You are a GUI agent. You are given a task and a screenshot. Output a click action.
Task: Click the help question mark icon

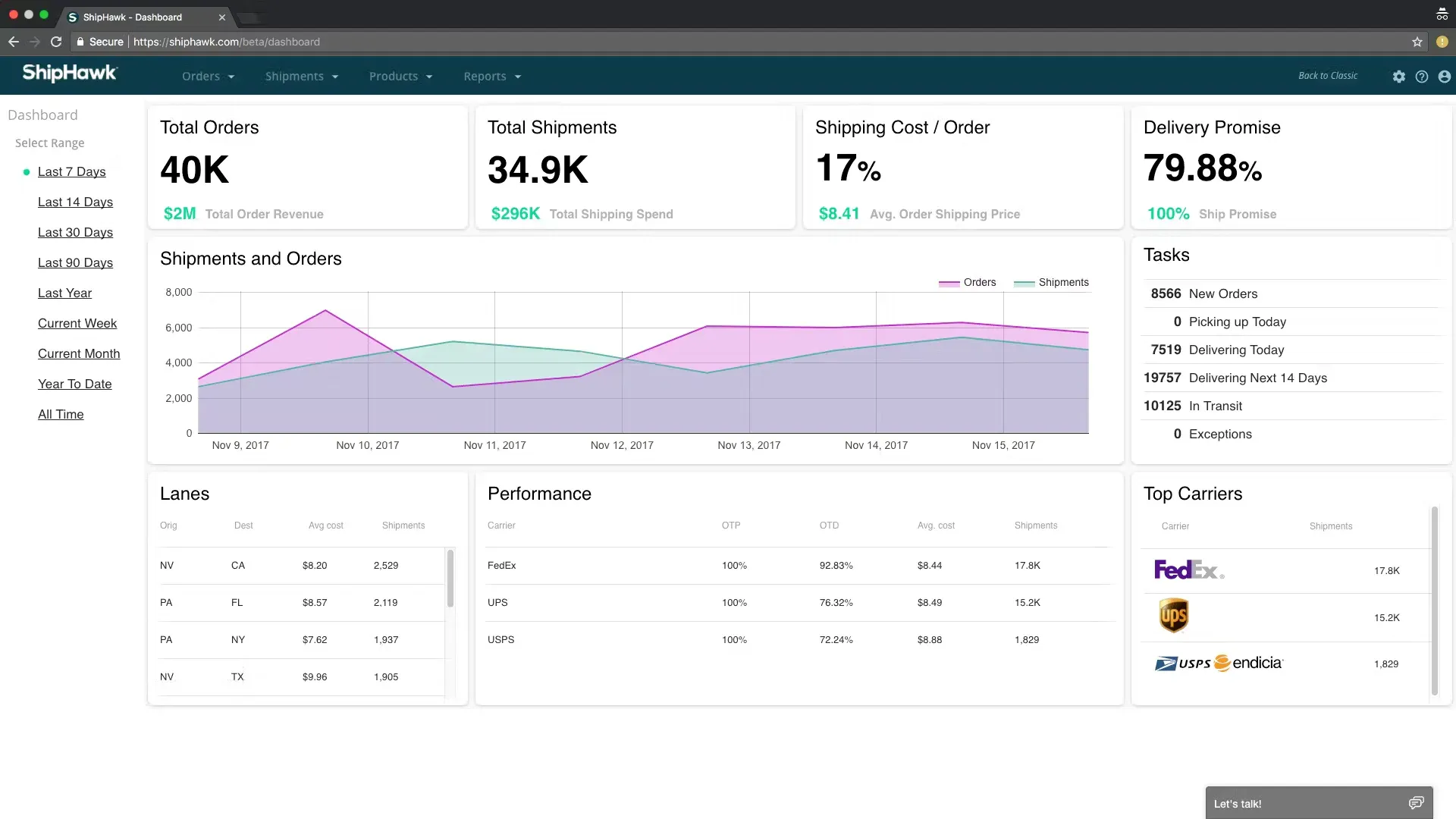1422,77
